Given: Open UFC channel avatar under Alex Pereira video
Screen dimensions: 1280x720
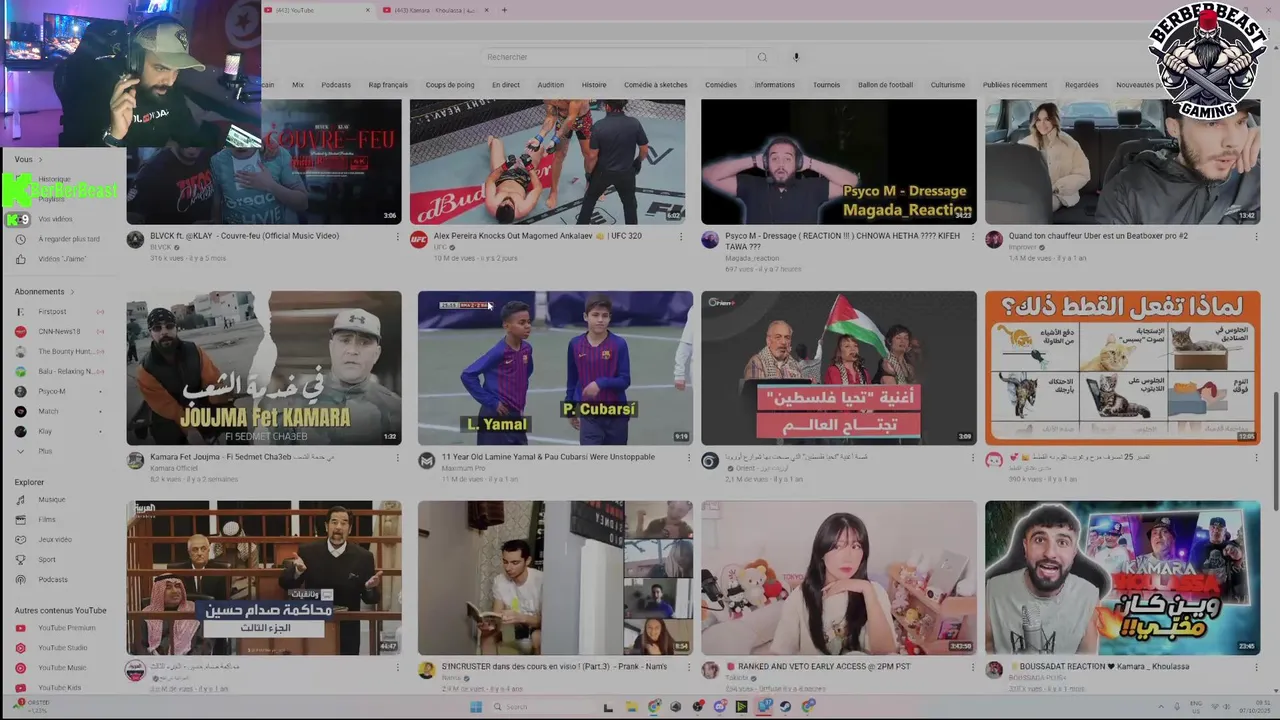Looking at the screenshot, I should pos(419,239).
